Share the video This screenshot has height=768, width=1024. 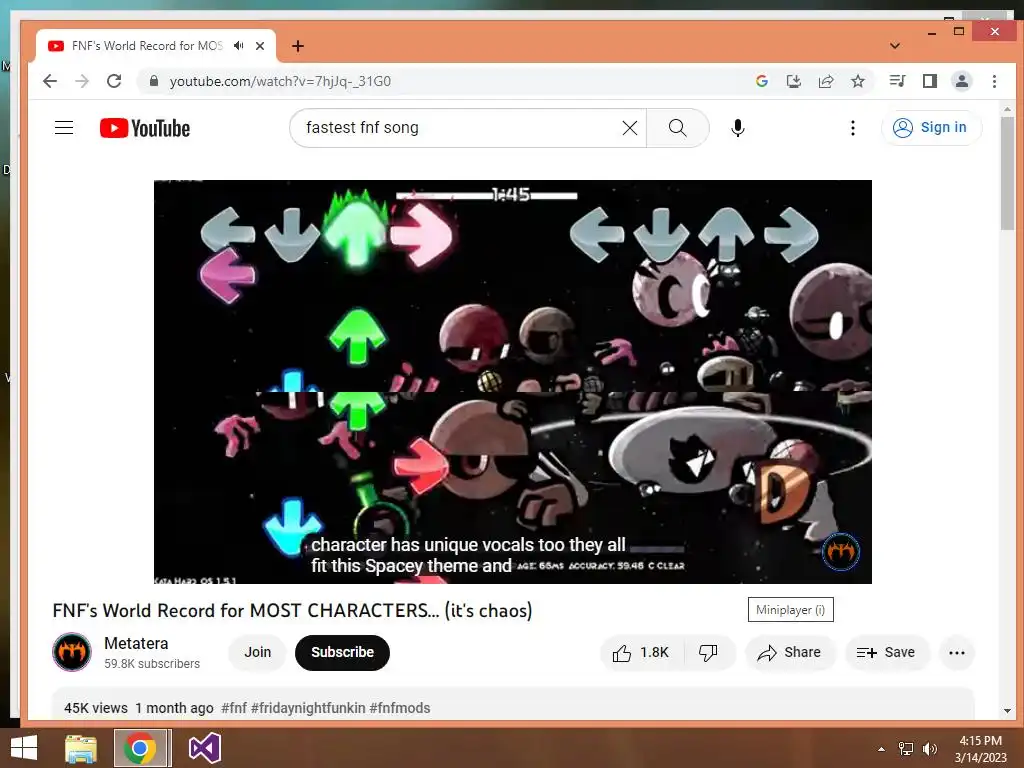point(790,652)
